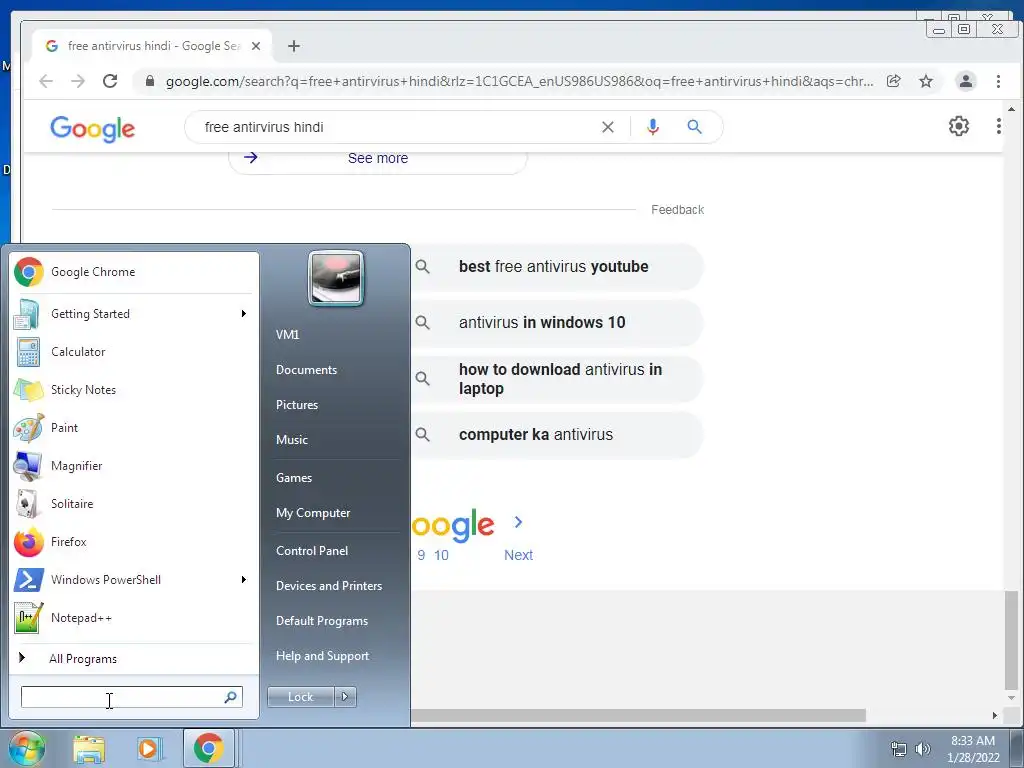1024x768 pixels.
Task: Open Magnifier from the Start menu
Action: point(133,466)
